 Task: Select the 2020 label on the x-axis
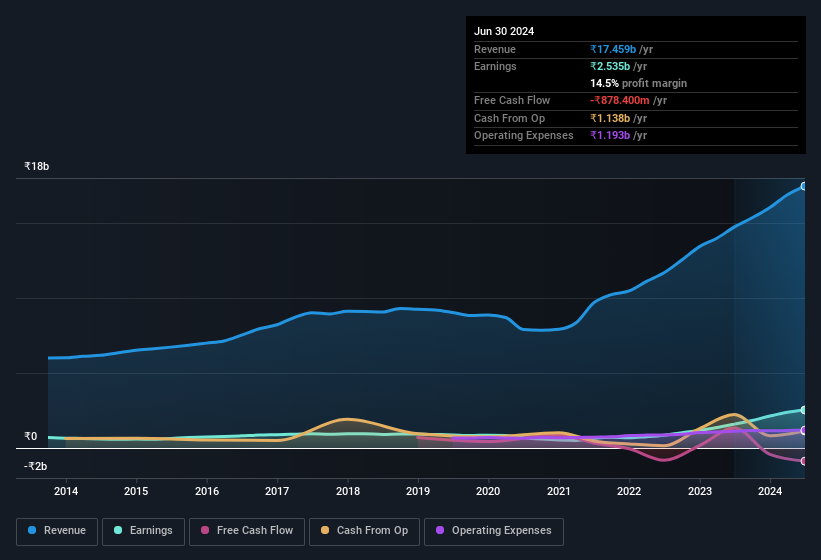point(488,491)
